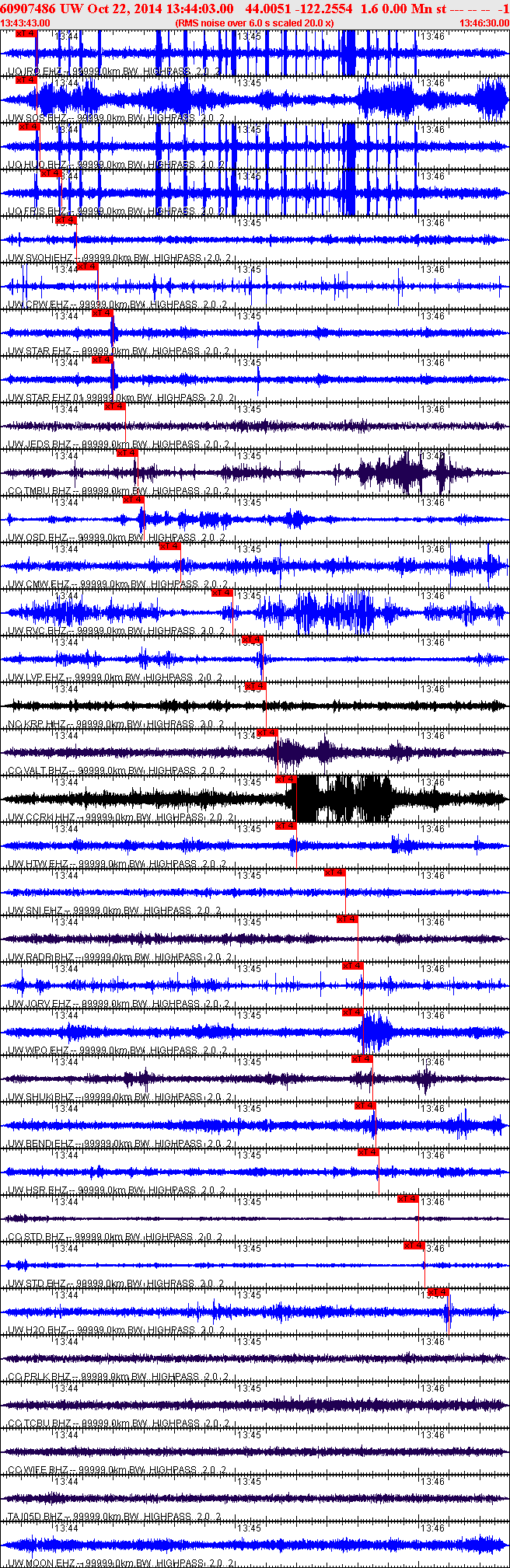Click the red pick flag on UW BEND EHZ
The width and height of the screenshot is (510, 1568).
tap(365, 1106)
